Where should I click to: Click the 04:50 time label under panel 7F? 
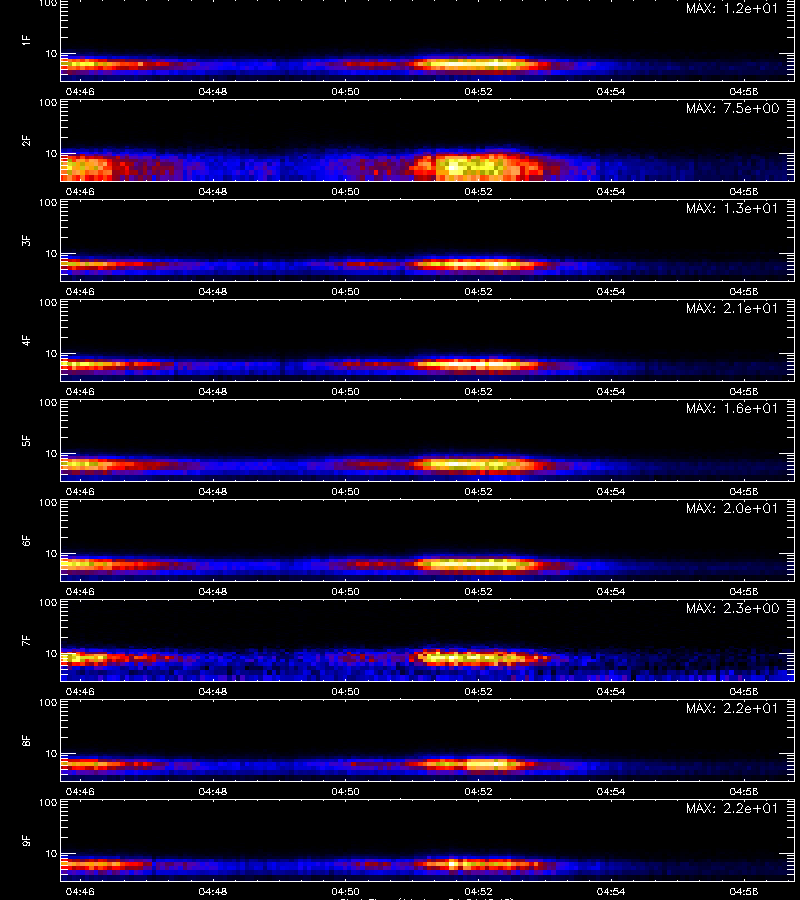coord(345,692)
